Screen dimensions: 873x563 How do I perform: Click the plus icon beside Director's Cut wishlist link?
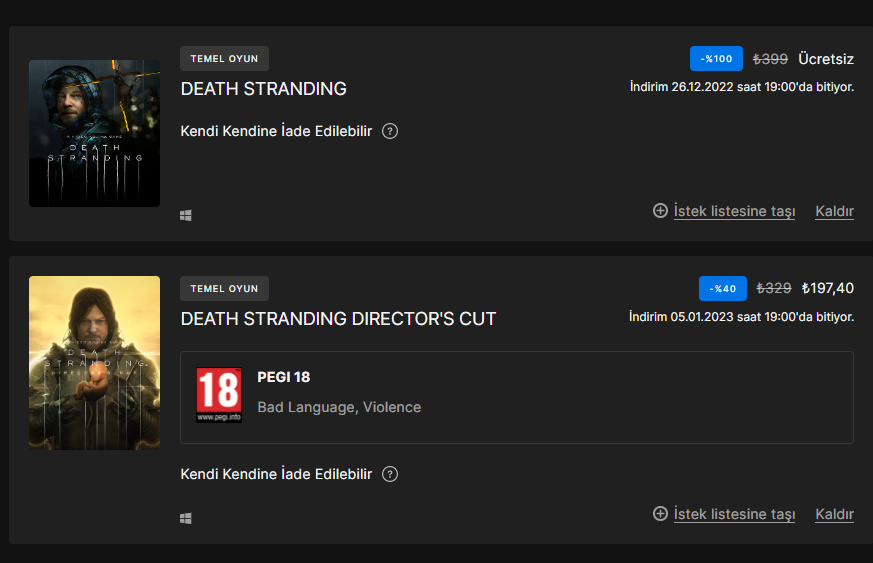(x=660, y=514)
